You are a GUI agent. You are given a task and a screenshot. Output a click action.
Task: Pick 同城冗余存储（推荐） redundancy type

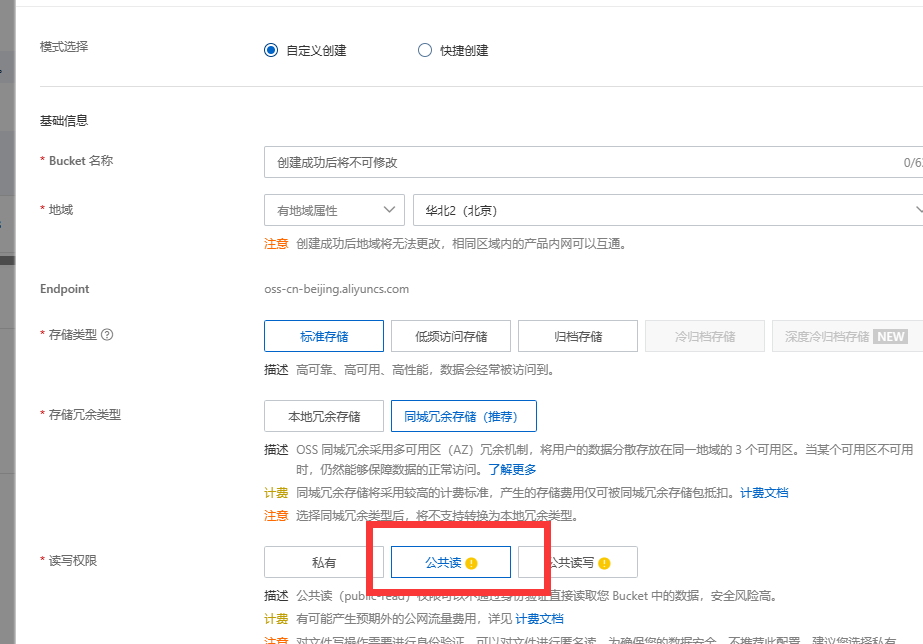pos(463,416)
